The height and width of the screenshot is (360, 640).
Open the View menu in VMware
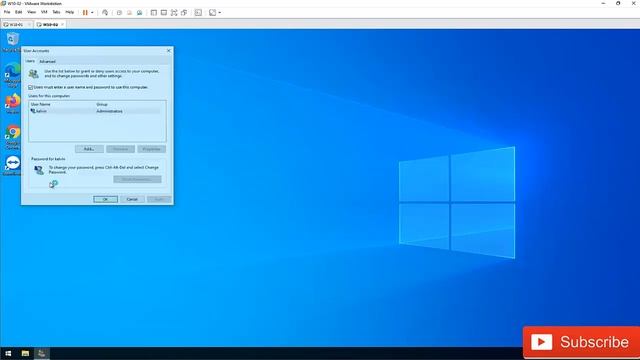[x=31, y=12]
